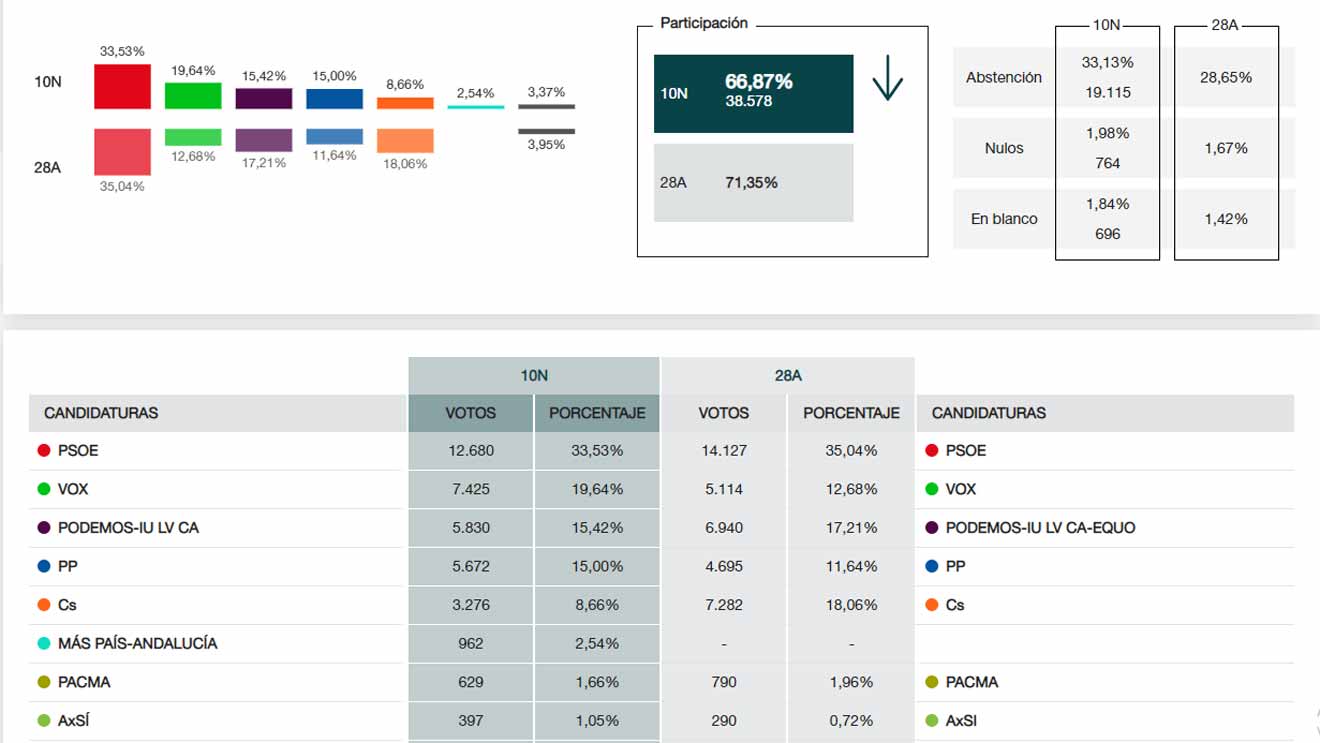This screenshot has height=743, width=1320.
Task: Click the down arrow in the Participación box
Action: coord(887,80)
